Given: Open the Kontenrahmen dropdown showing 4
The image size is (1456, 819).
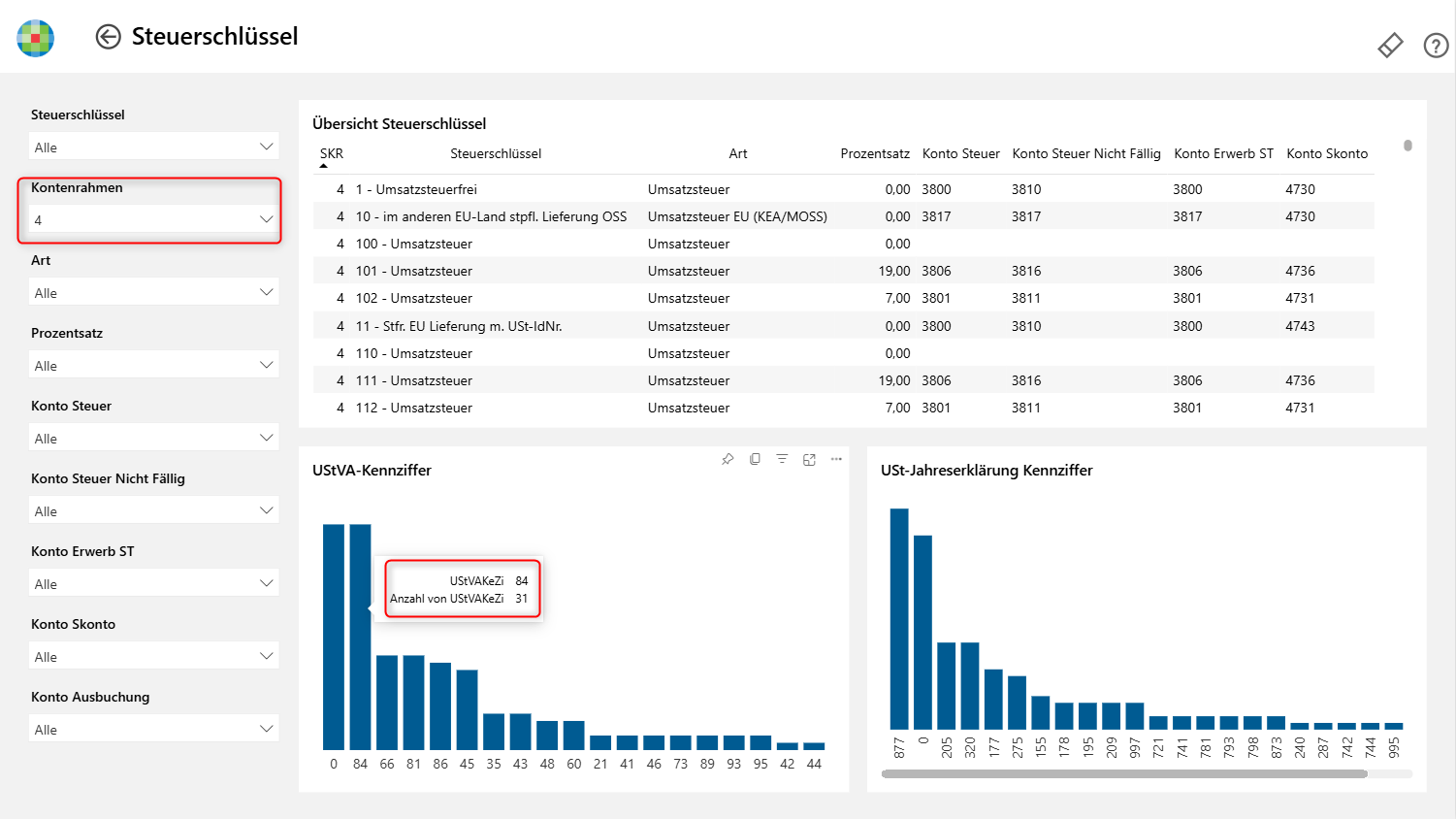Looking at the screenshot, I should [x=154, y=219].
